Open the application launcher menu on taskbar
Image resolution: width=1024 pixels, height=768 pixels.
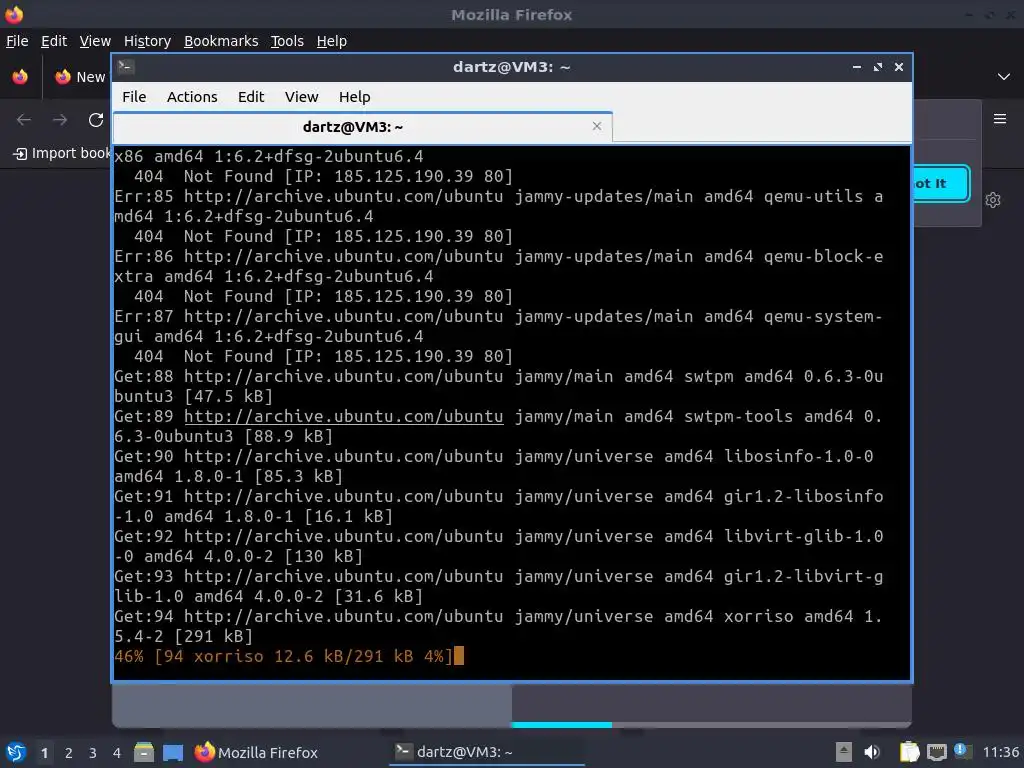click(16, 752)
